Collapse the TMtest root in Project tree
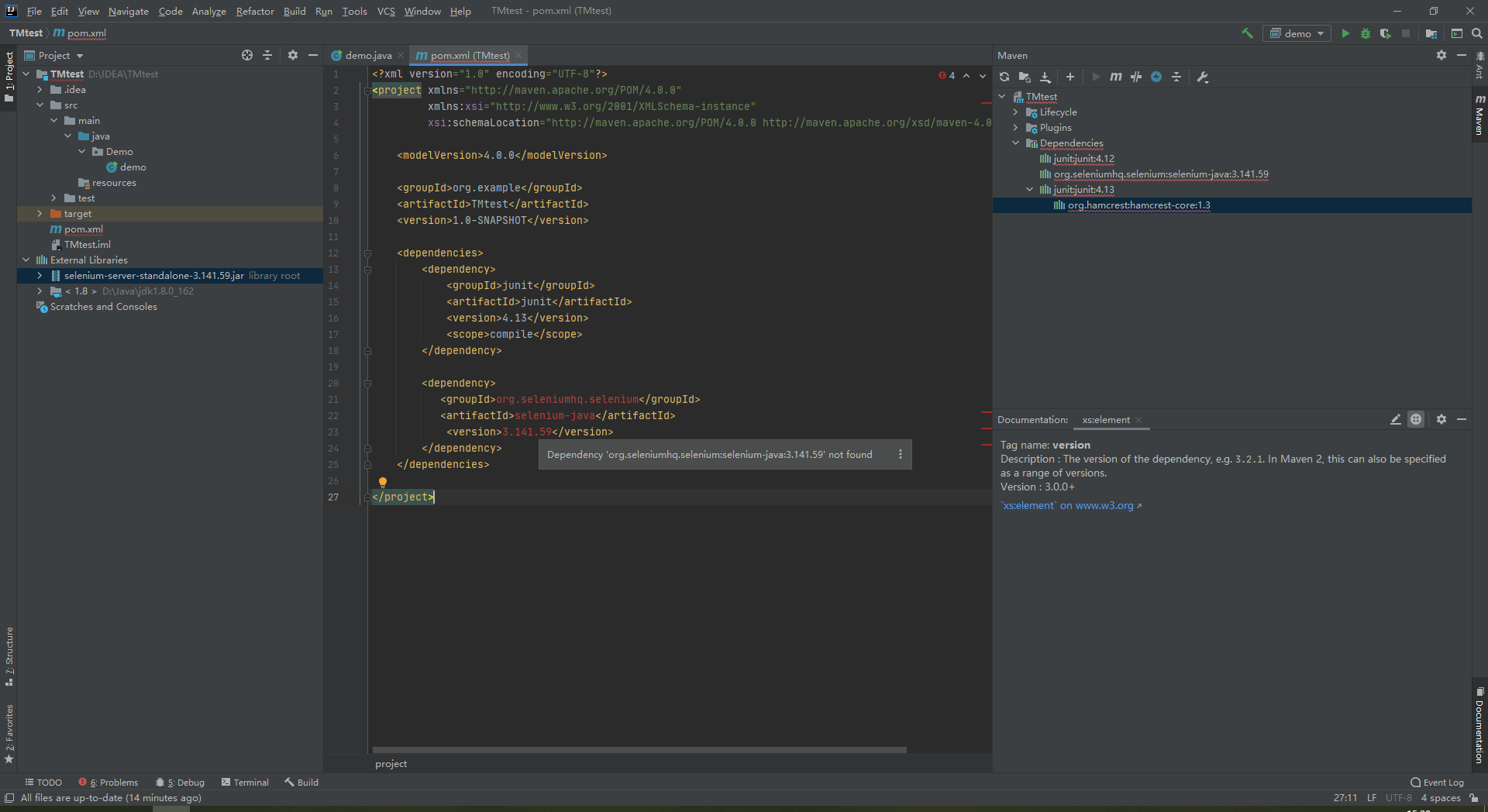 pyautogui.click(x=26, y=74)
